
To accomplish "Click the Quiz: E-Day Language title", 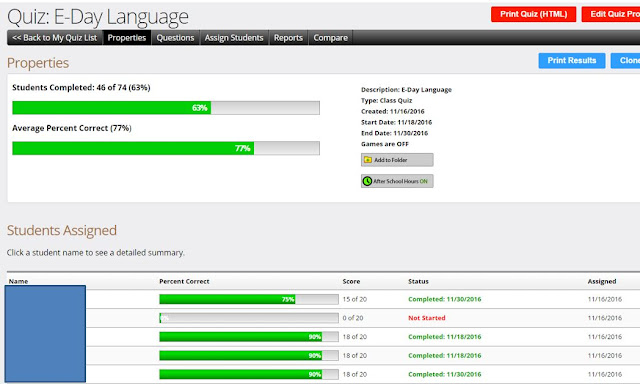I will coord(98,17).
